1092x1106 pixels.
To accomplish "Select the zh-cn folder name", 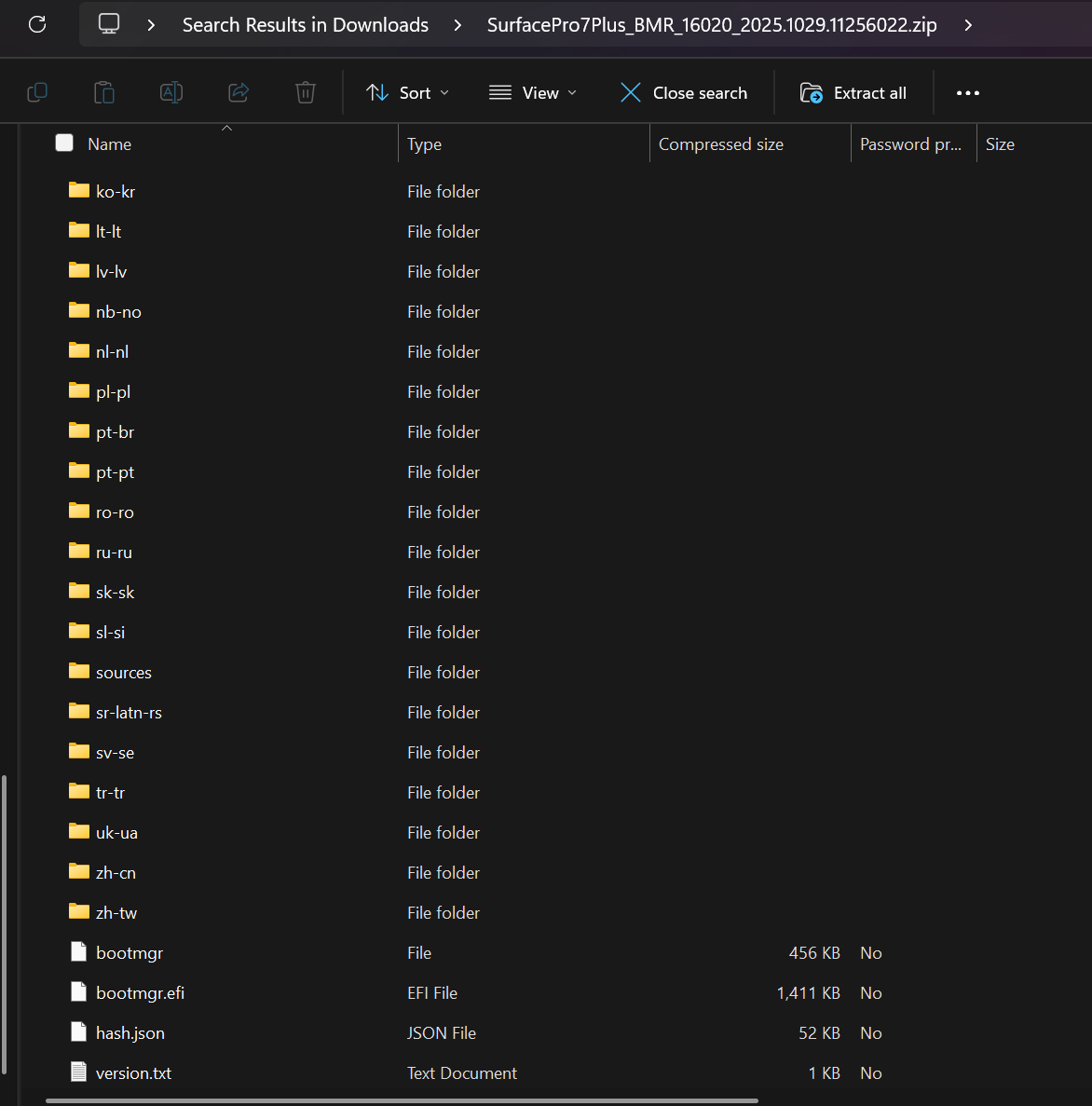I will pos(116,872).
